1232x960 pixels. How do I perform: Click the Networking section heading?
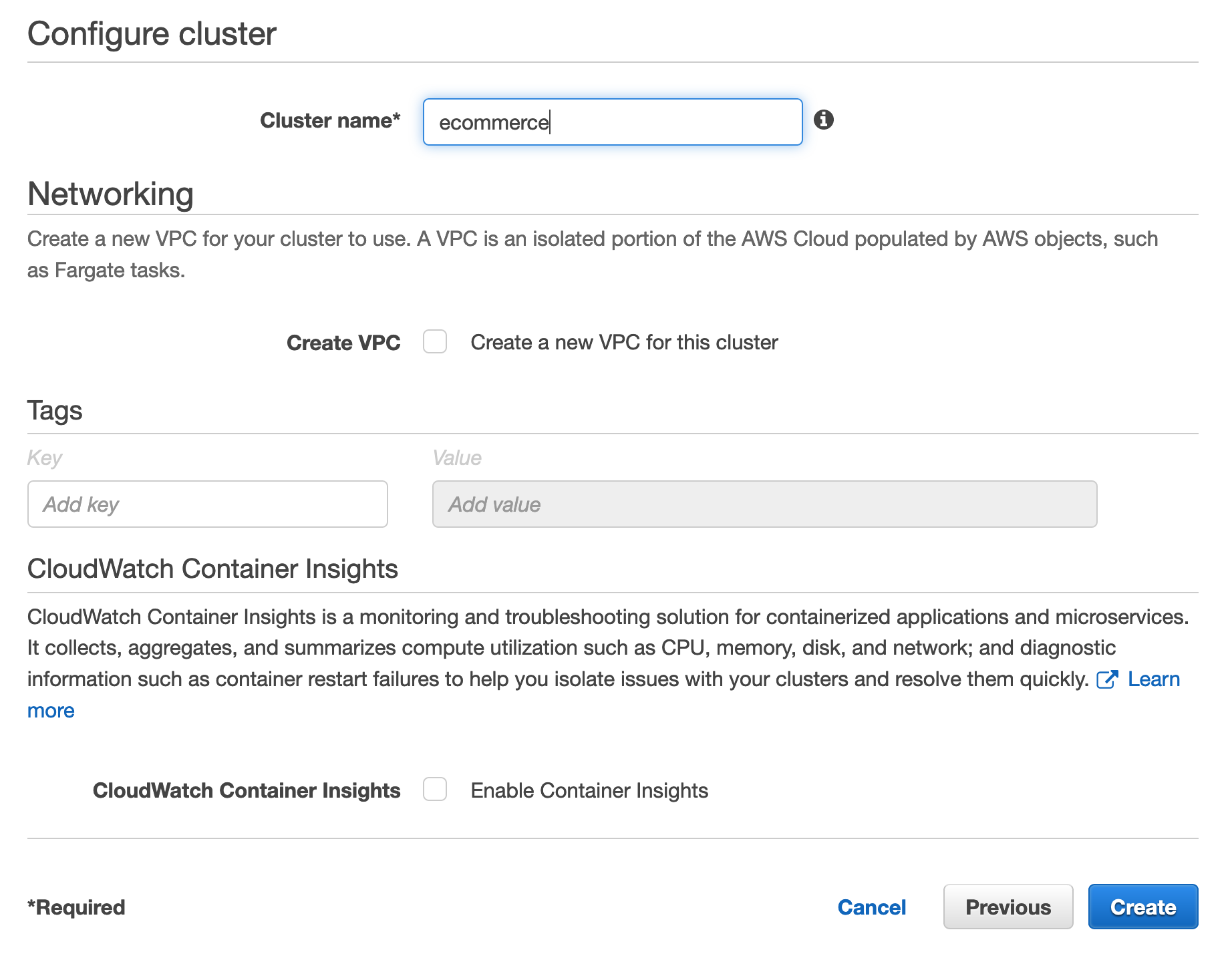coord(110,194)
